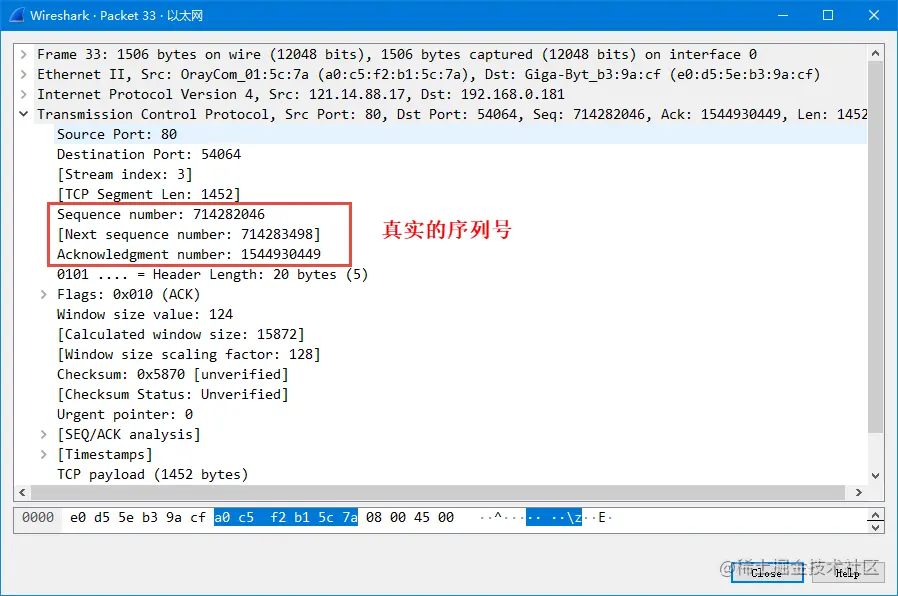Screen dimensions: 898x596
Task: Click scroll-up arrow of packet details pane
Action: point(875,53)
